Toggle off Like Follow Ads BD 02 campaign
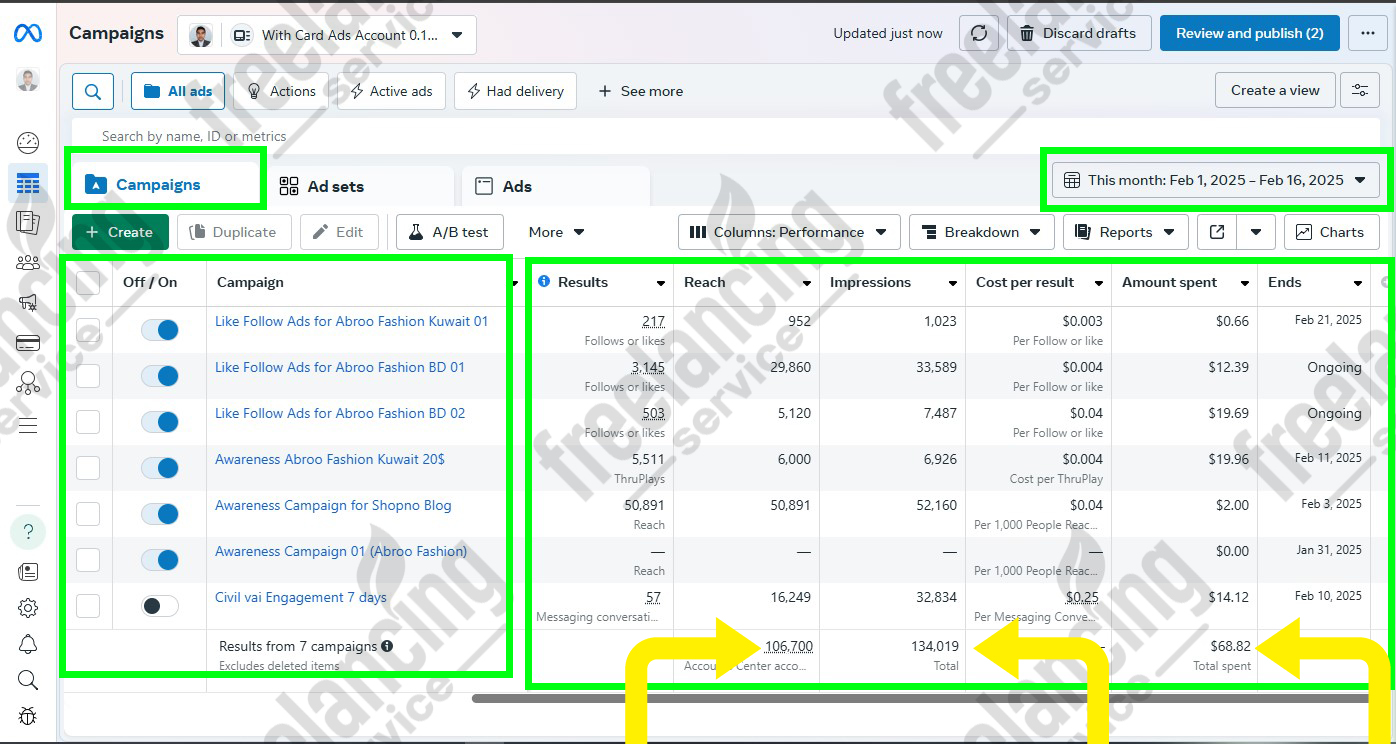Screen dimensions: 1396x744 coord(159,422)
